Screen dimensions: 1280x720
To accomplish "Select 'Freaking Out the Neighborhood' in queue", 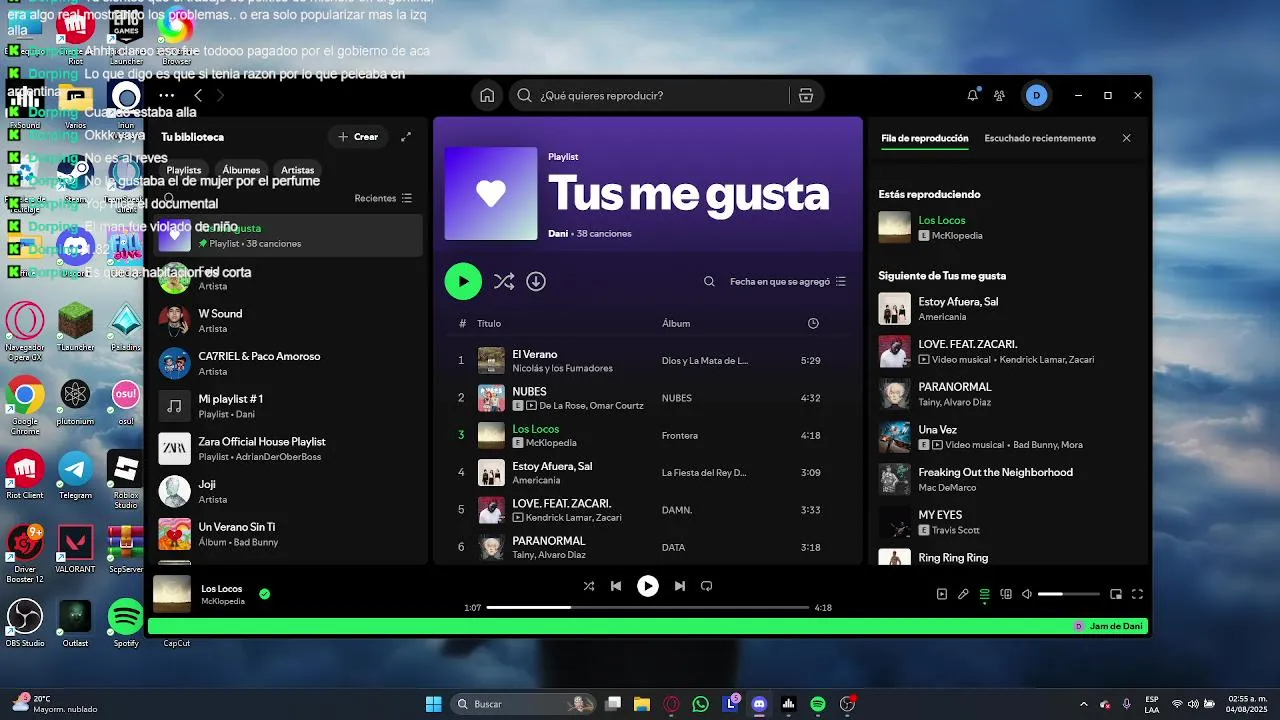I will (x=995, y=472).
